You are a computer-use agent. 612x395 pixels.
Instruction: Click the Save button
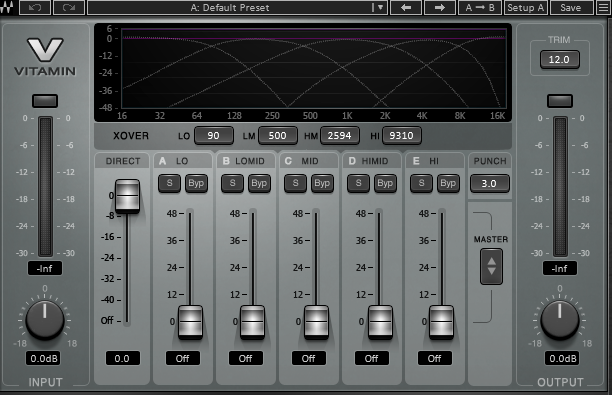[x=571, y=7]
